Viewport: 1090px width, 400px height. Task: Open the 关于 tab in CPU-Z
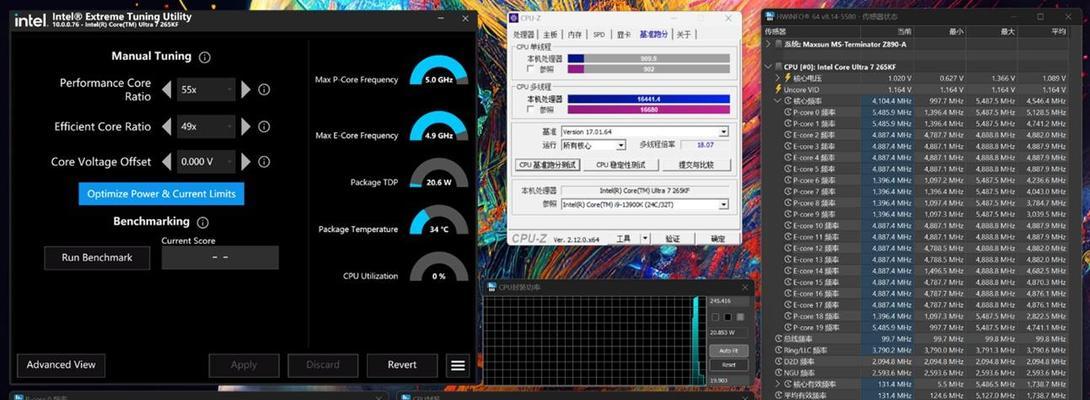point(684,34)
